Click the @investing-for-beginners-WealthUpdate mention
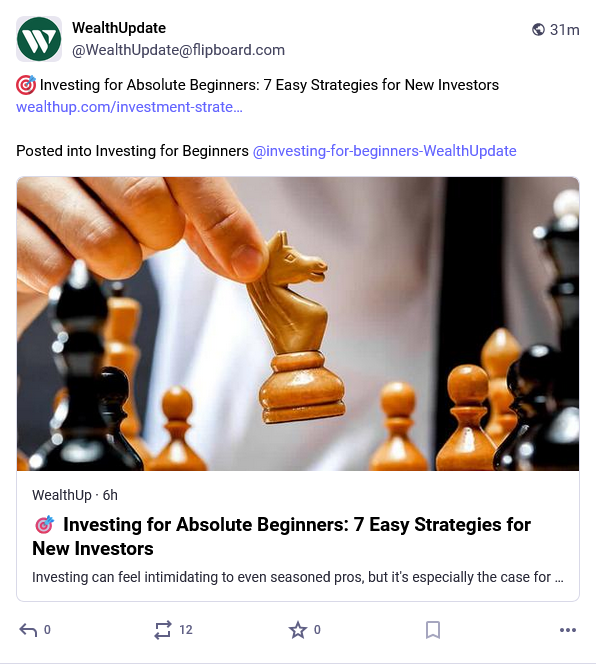 pyautogui.click(x=385, y=151)
